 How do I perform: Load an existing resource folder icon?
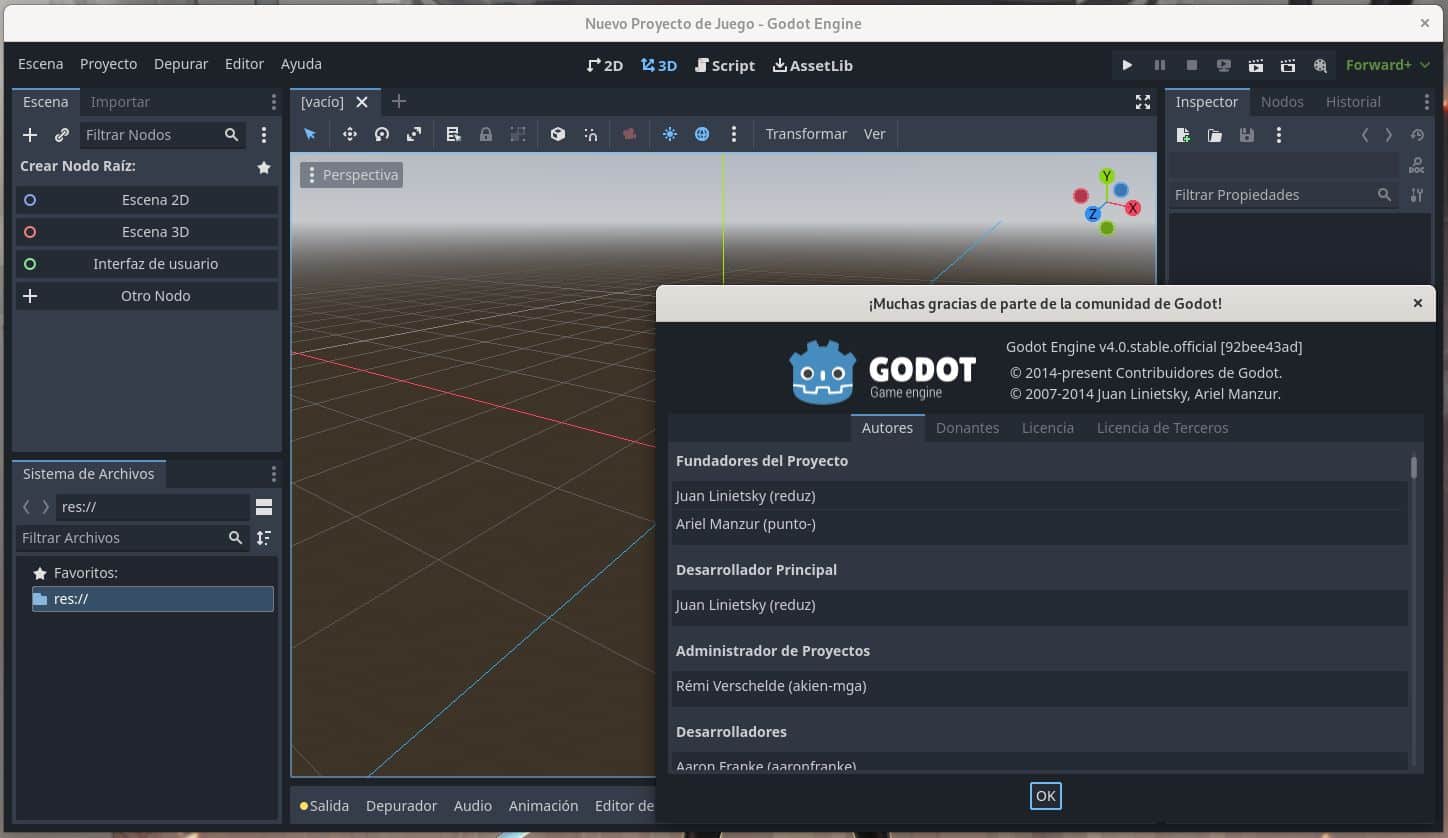pos(1215,135)
